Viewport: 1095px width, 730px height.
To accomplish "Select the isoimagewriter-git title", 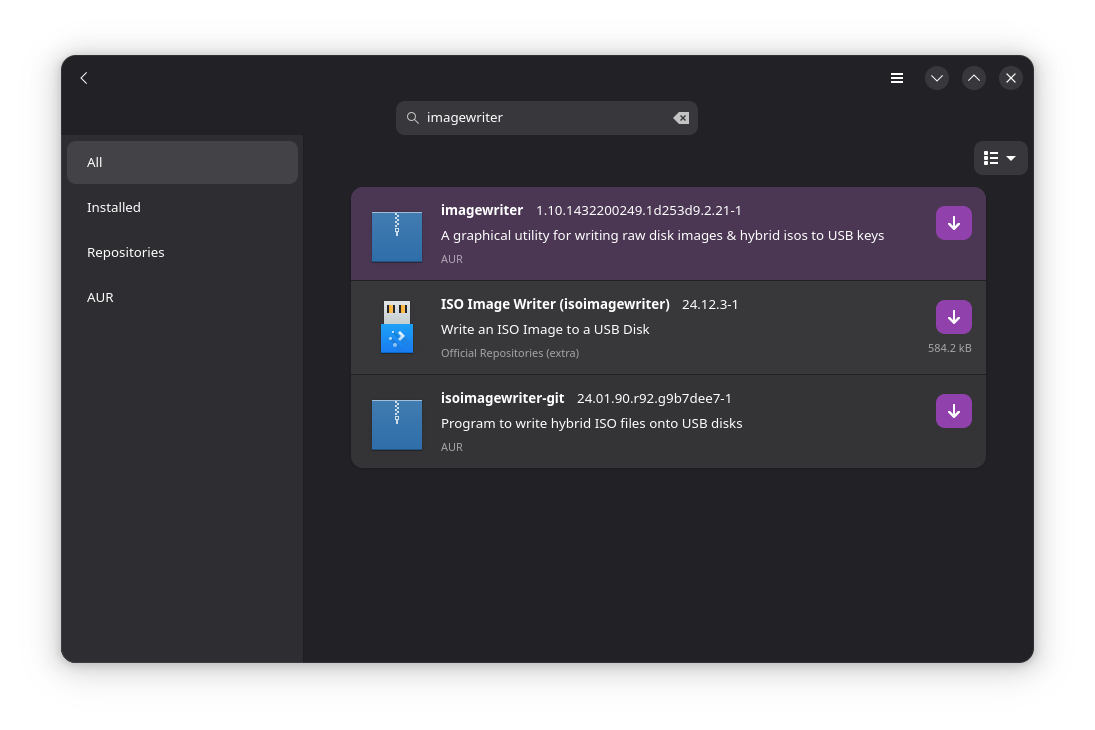I will [502, 398].
